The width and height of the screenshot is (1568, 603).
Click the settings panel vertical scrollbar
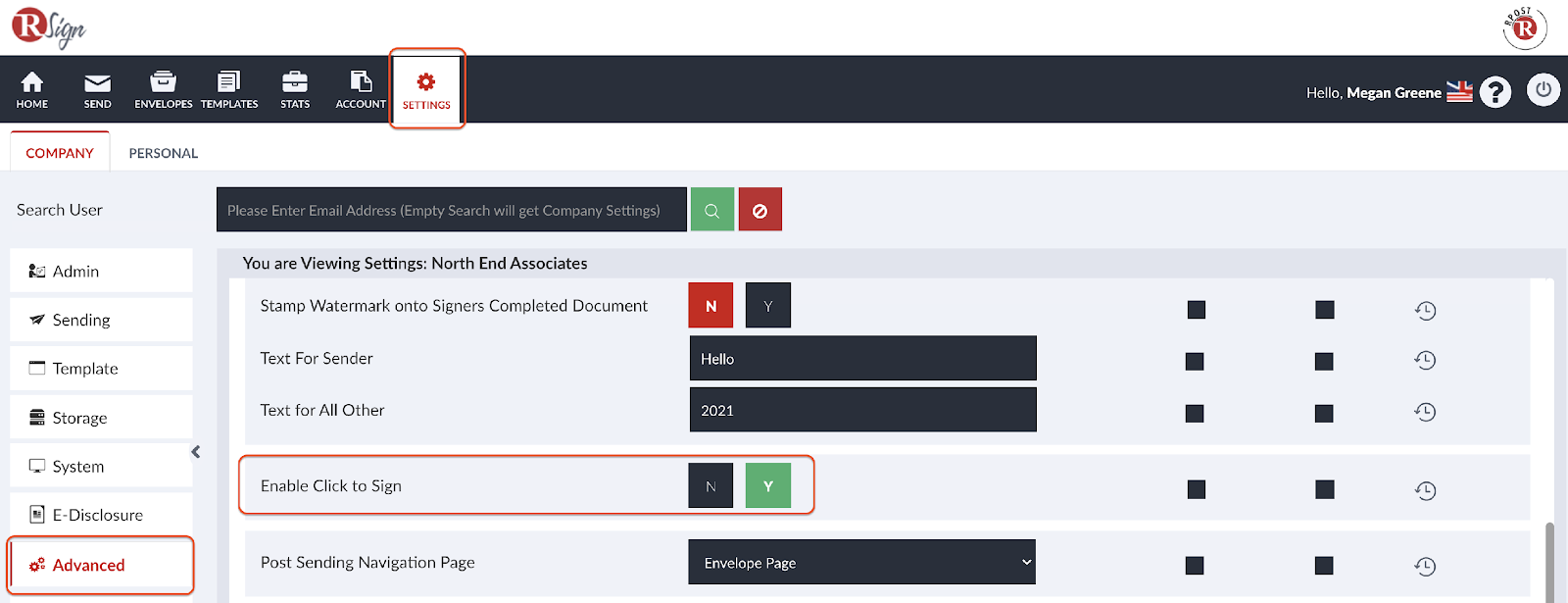click(1549, 563)
